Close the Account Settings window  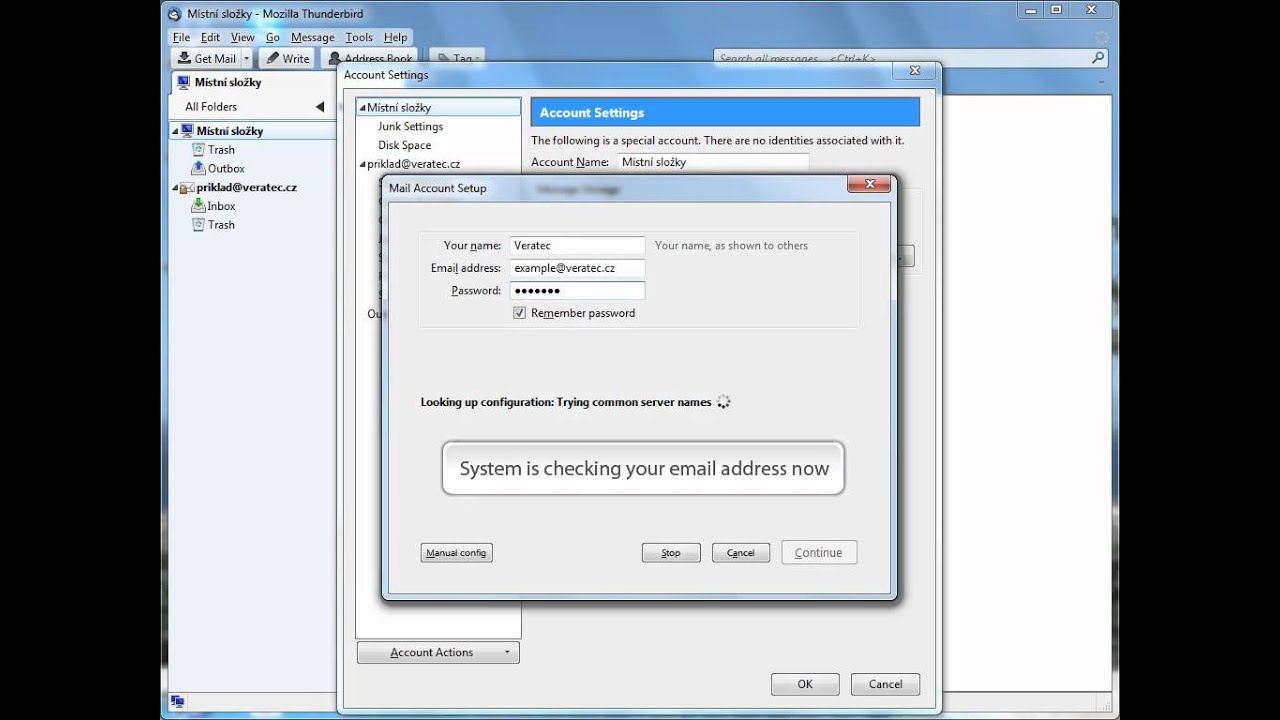pyautogui.click(x=914, y=71)
